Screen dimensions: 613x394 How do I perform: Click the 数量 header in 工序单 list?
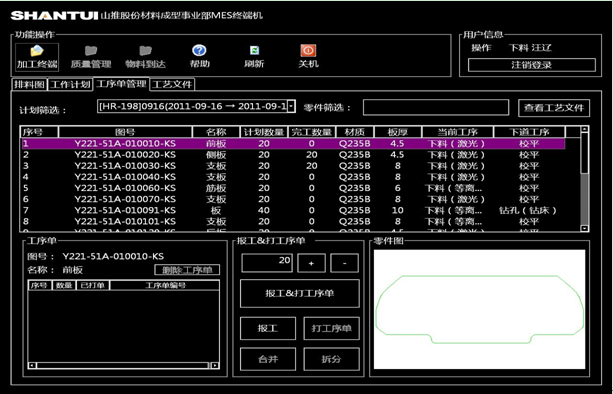pyautogui.click(x=64, y=285)
